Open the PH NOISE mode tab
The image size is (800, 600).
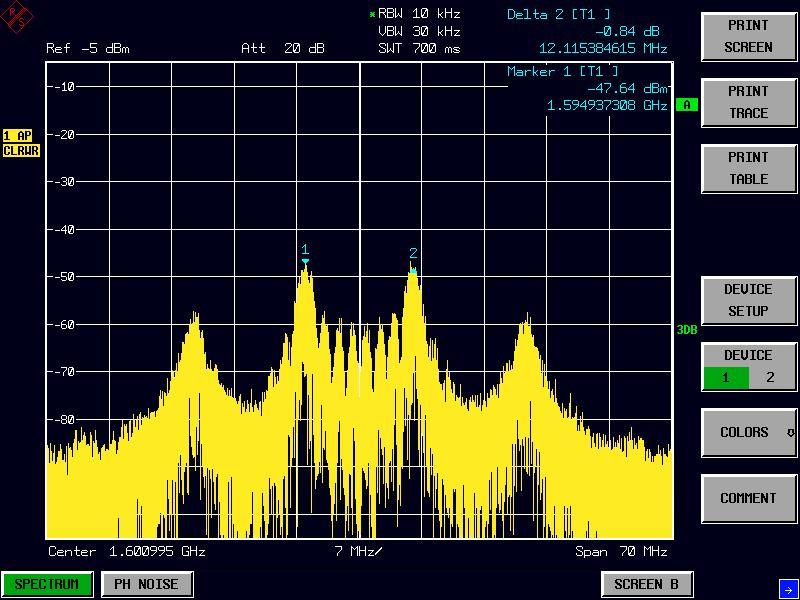pos(146,584)
